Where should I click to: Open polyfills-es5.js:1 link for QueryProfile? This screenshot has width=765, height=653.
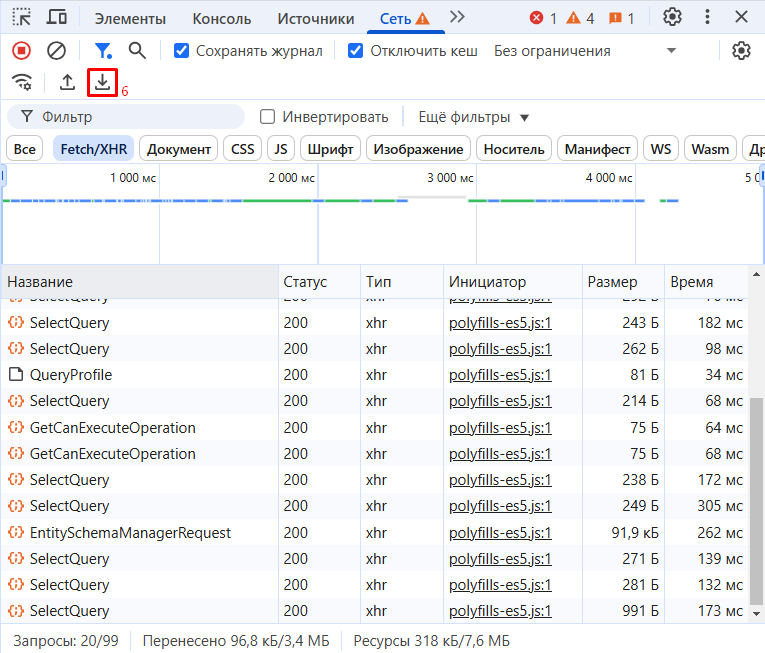point(500,375)
